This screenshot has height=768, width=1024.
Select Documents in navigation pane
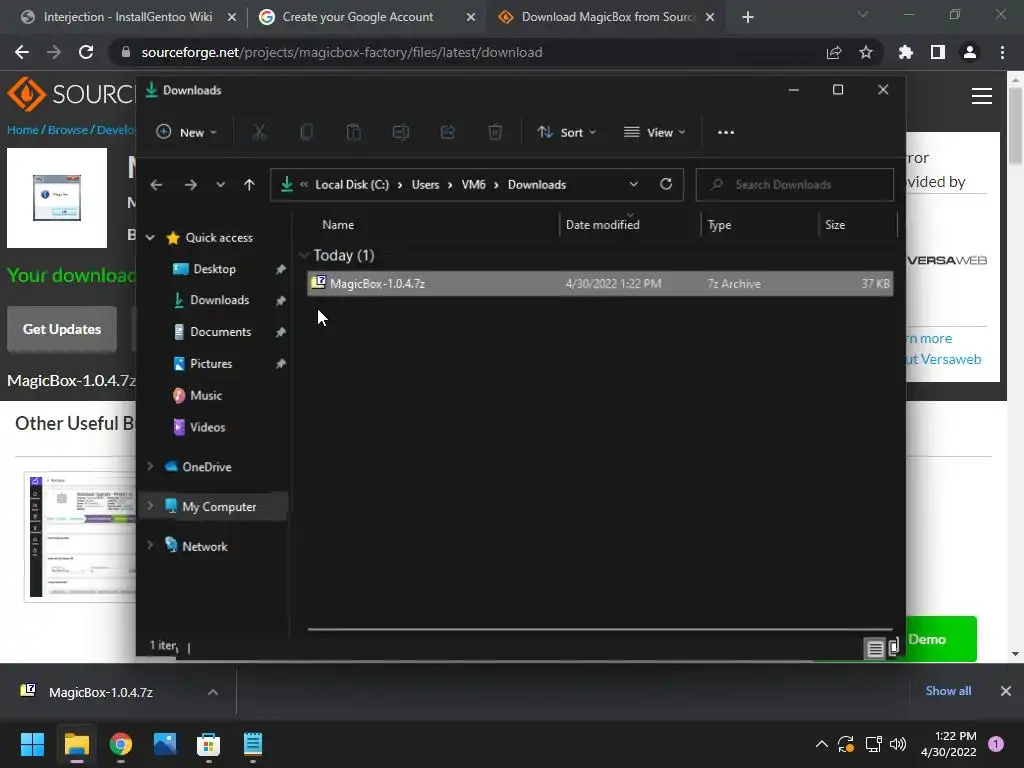220,332
